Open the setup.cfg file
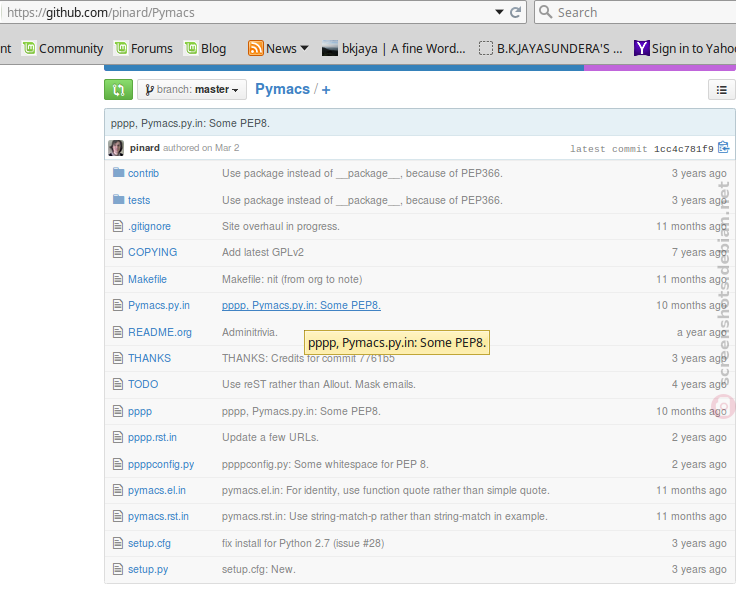This screenshot has width=736, height=589. [149, 543]
